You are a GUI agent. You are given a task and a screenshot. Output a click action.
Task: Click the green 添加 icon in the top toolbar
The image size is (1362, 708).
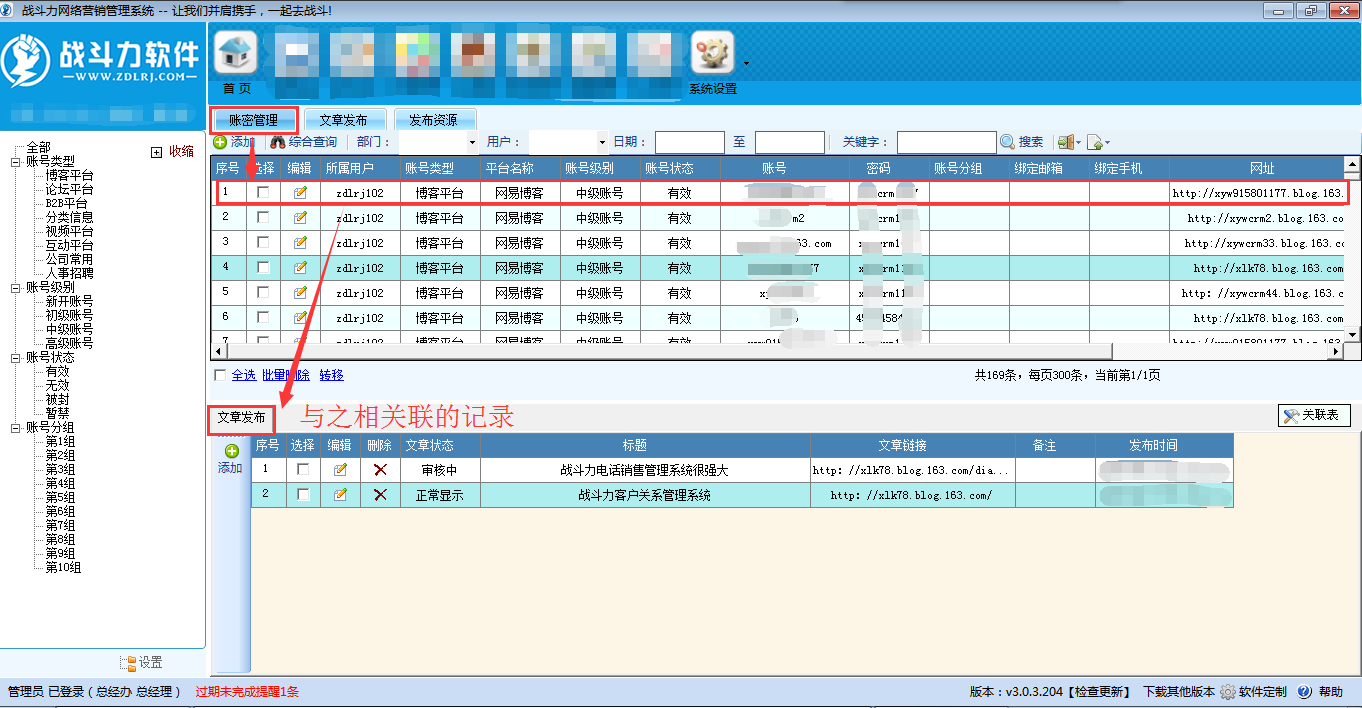(x=220, y=142)
